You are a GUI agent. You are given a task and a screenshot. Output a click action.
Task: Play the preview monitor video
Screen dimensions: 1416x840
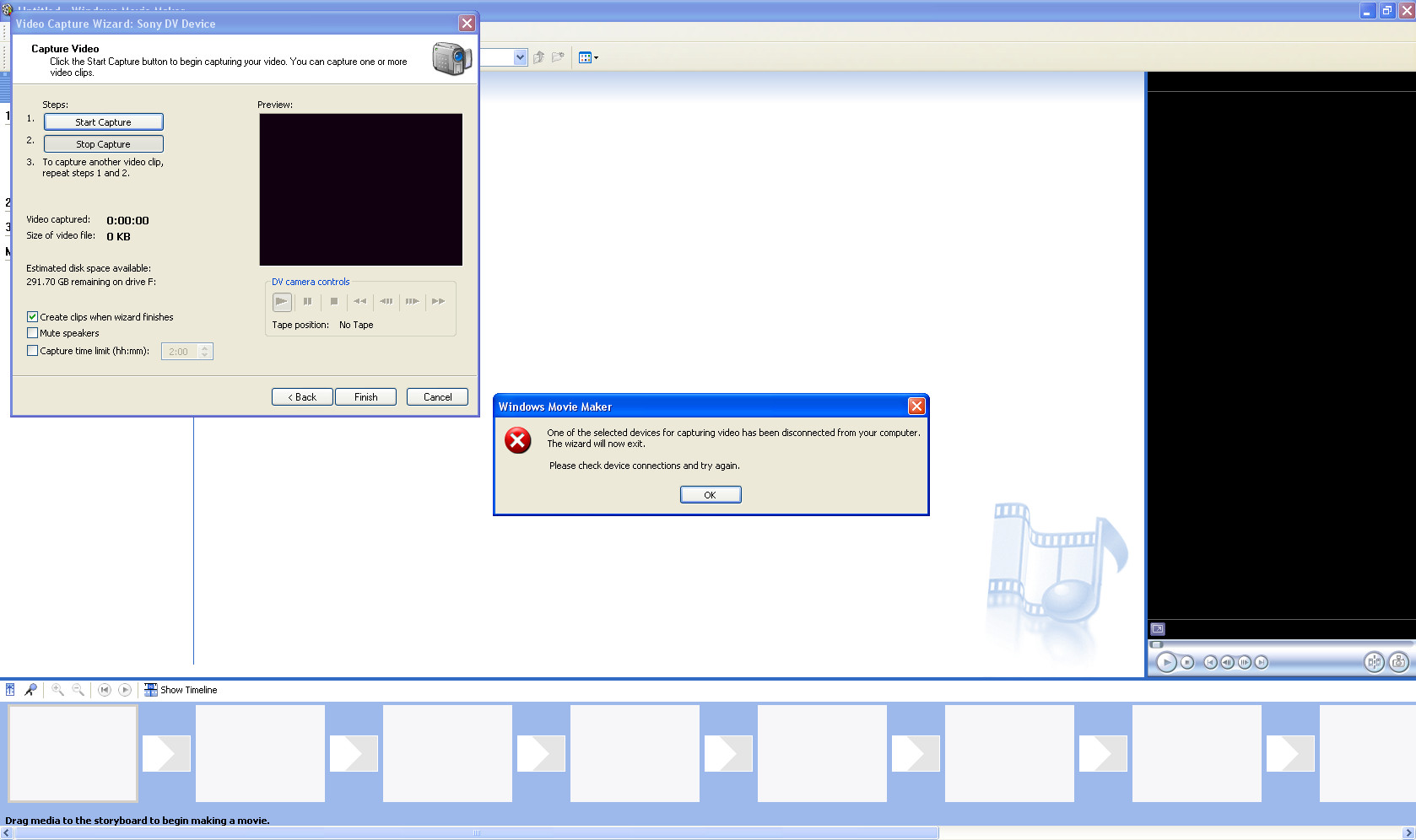[1166, 662]
